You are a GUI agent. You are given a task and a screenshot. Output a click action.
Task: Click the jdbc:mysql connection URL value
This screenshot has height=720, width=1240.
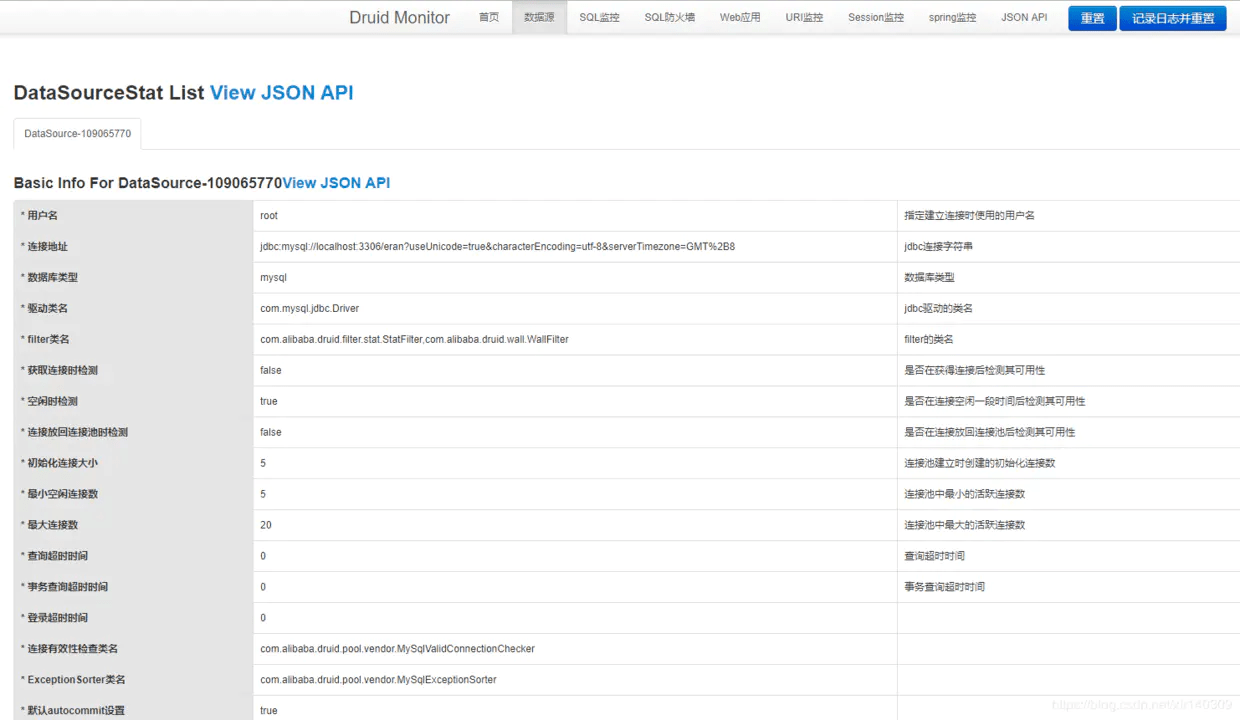[497, 246]
